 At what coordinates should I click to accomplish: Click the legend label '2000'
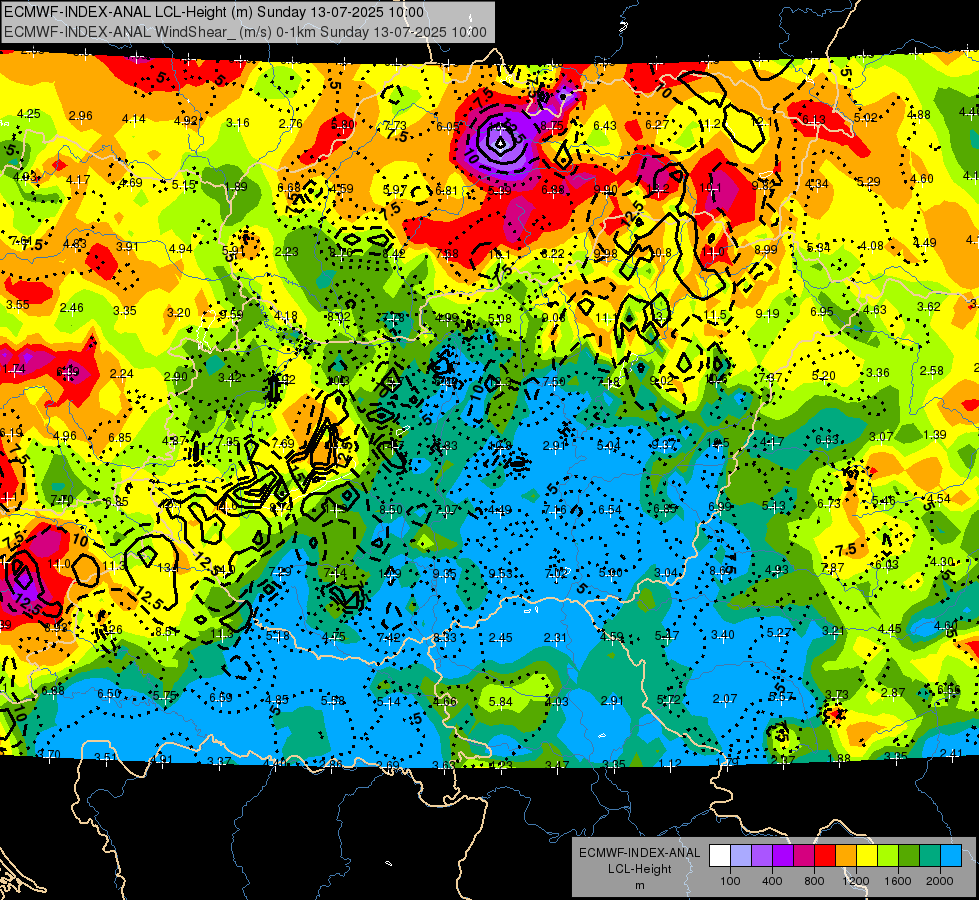[940, 881]
